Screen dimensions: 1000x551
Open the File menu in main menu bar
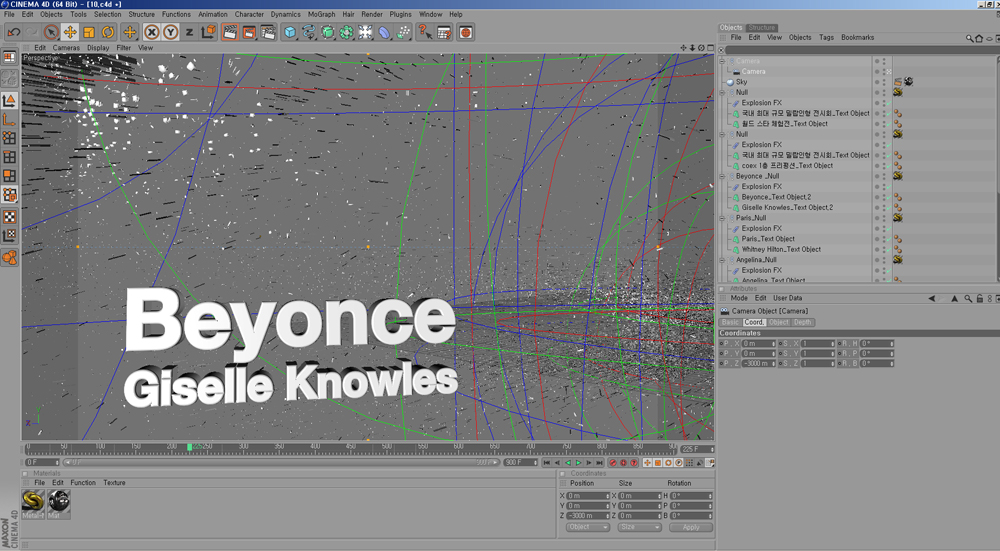[9, 14]
